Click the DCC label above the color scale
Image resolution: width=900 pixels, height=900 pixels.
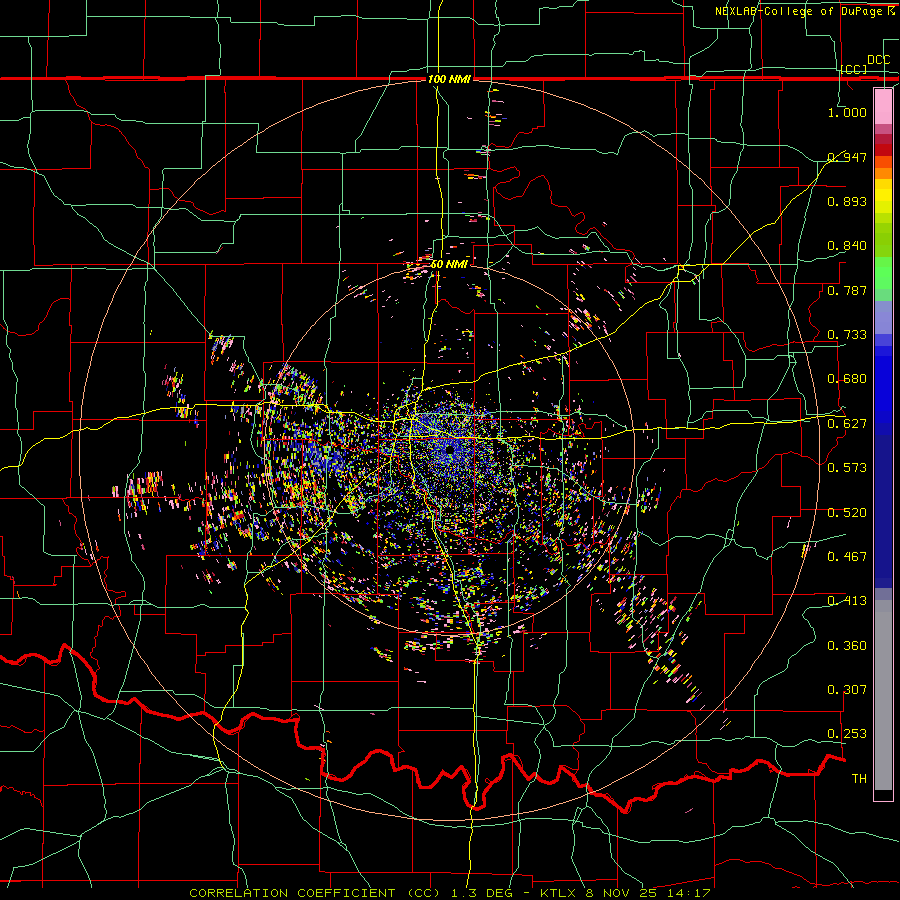click(x=878, y=60)
